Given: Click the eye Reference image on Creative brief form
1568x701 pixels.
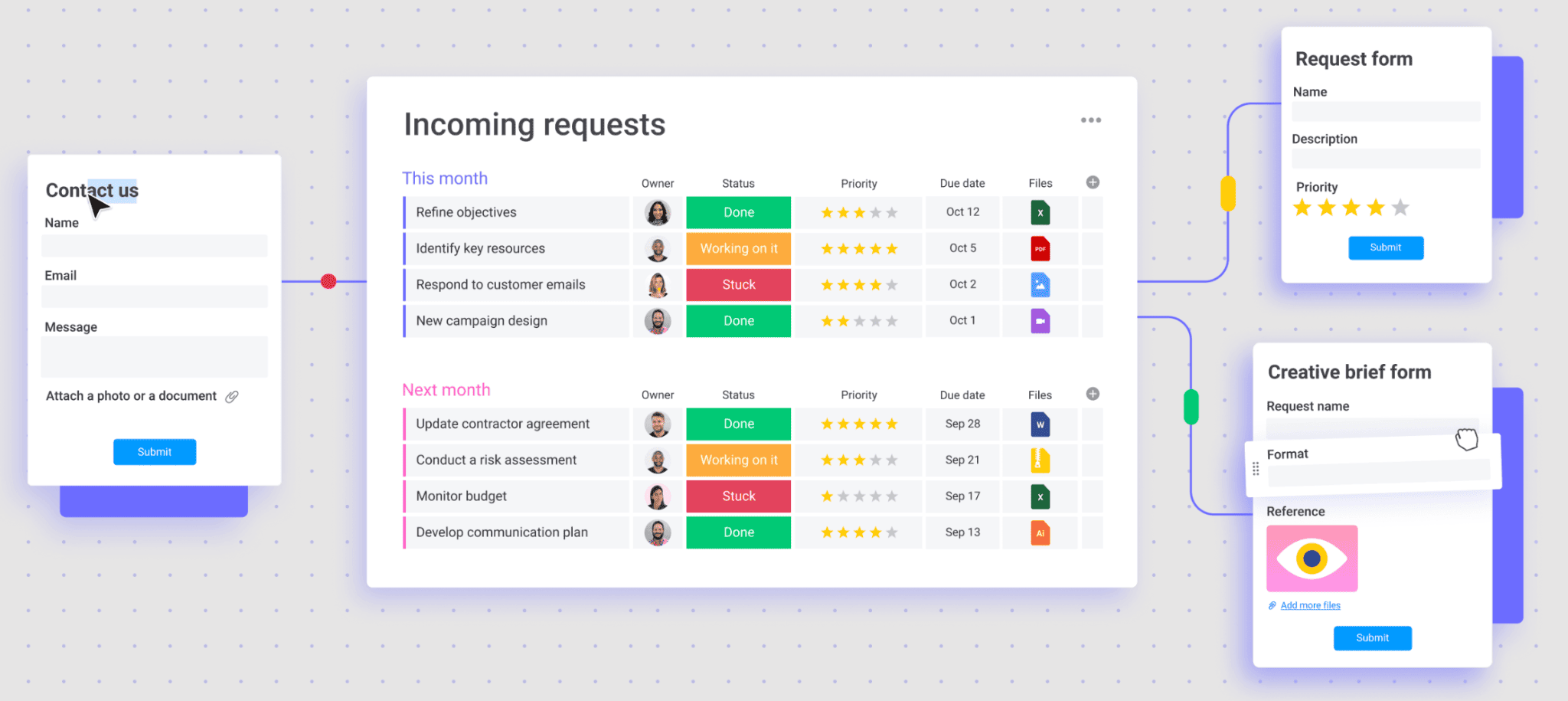Looking at the screenshot, I should [x=1312, y=558].
